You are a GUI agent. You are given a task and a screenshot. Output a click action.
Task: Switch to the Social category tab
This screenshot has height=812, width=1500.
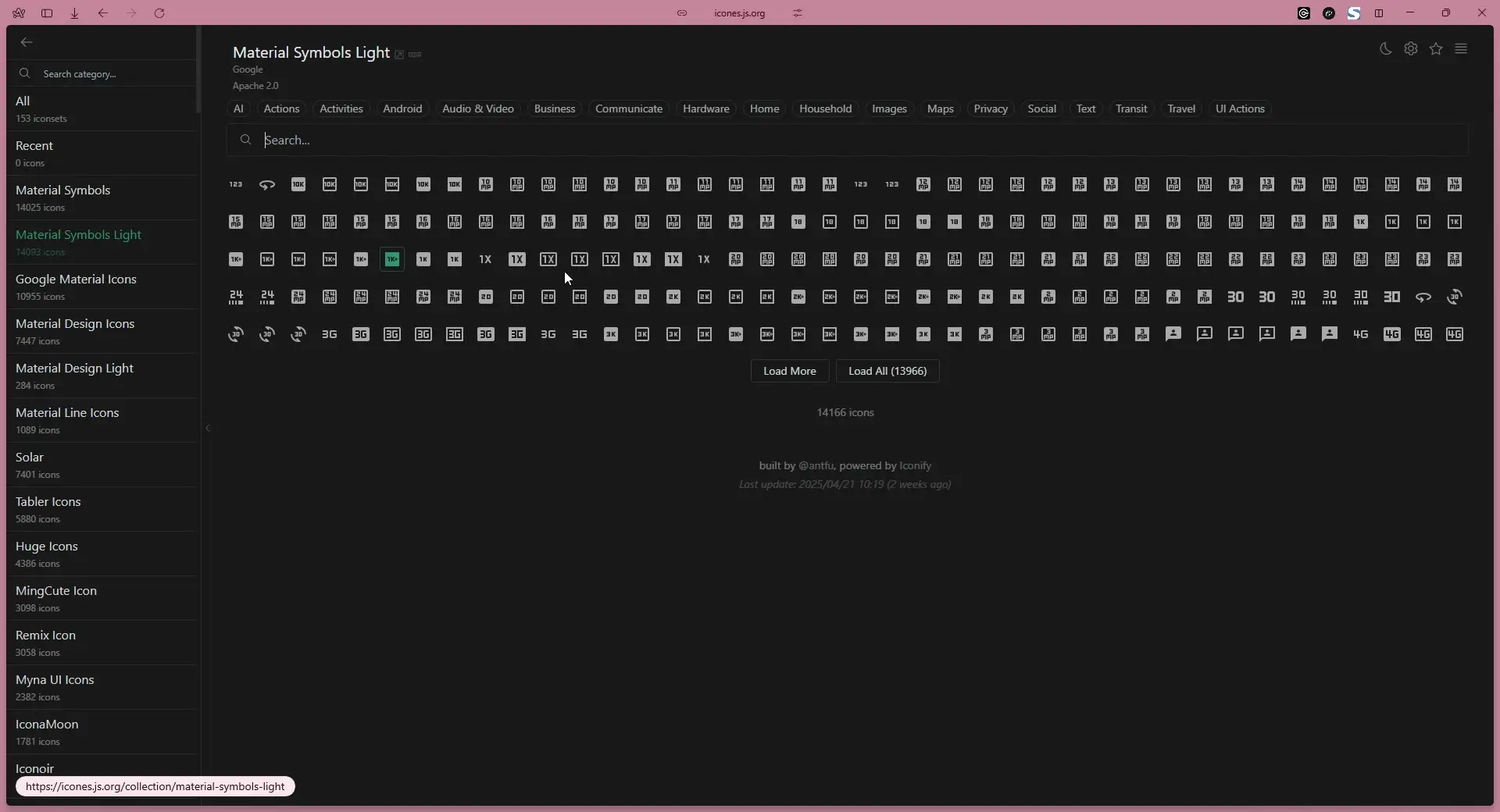coord(1042,109)
